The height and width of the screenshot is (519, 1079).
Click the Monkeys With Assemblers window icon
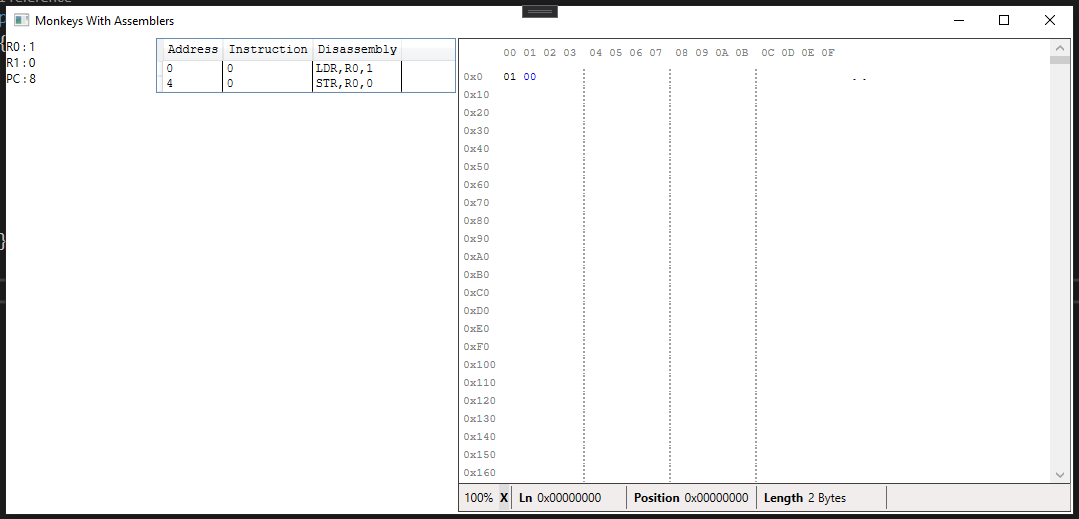21,20
